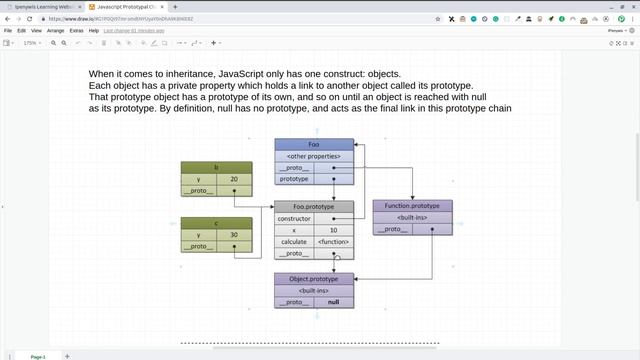This screenshot has width=640, height=360.
Task: Select the b object header cell
Action: click(x=216, y=167)
